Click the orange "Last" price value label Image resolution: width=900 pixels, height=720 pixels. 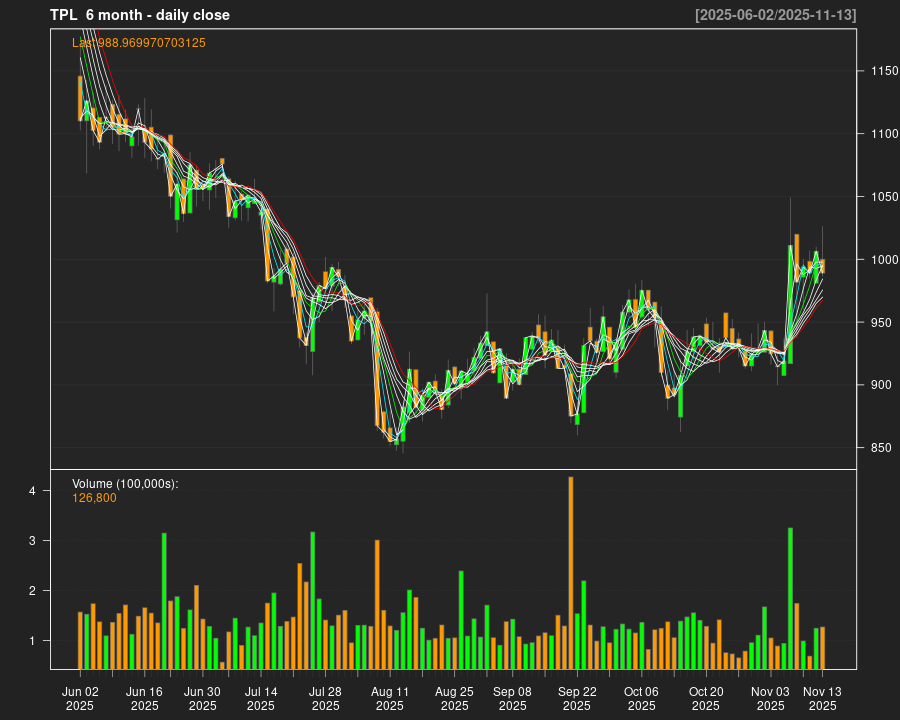[139, 43]
